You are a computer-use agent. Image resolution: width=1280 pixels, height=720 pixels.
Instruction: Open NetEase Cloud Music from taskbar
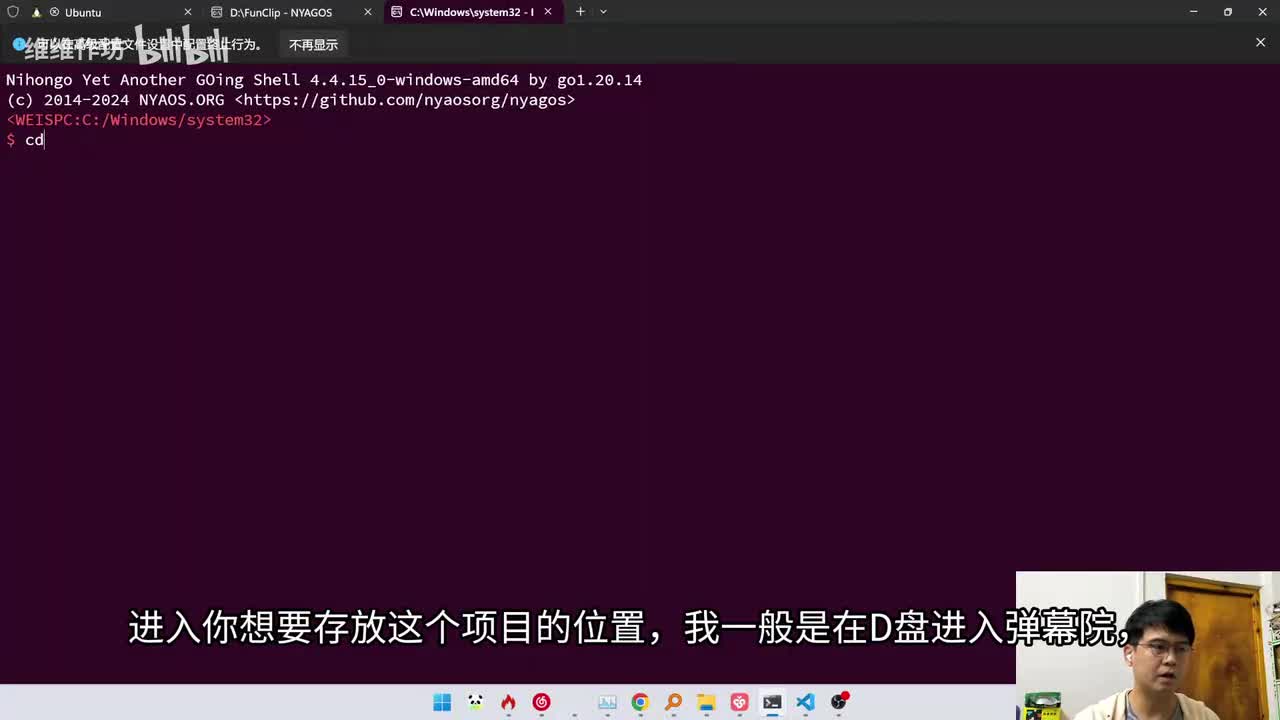point(541,702)
